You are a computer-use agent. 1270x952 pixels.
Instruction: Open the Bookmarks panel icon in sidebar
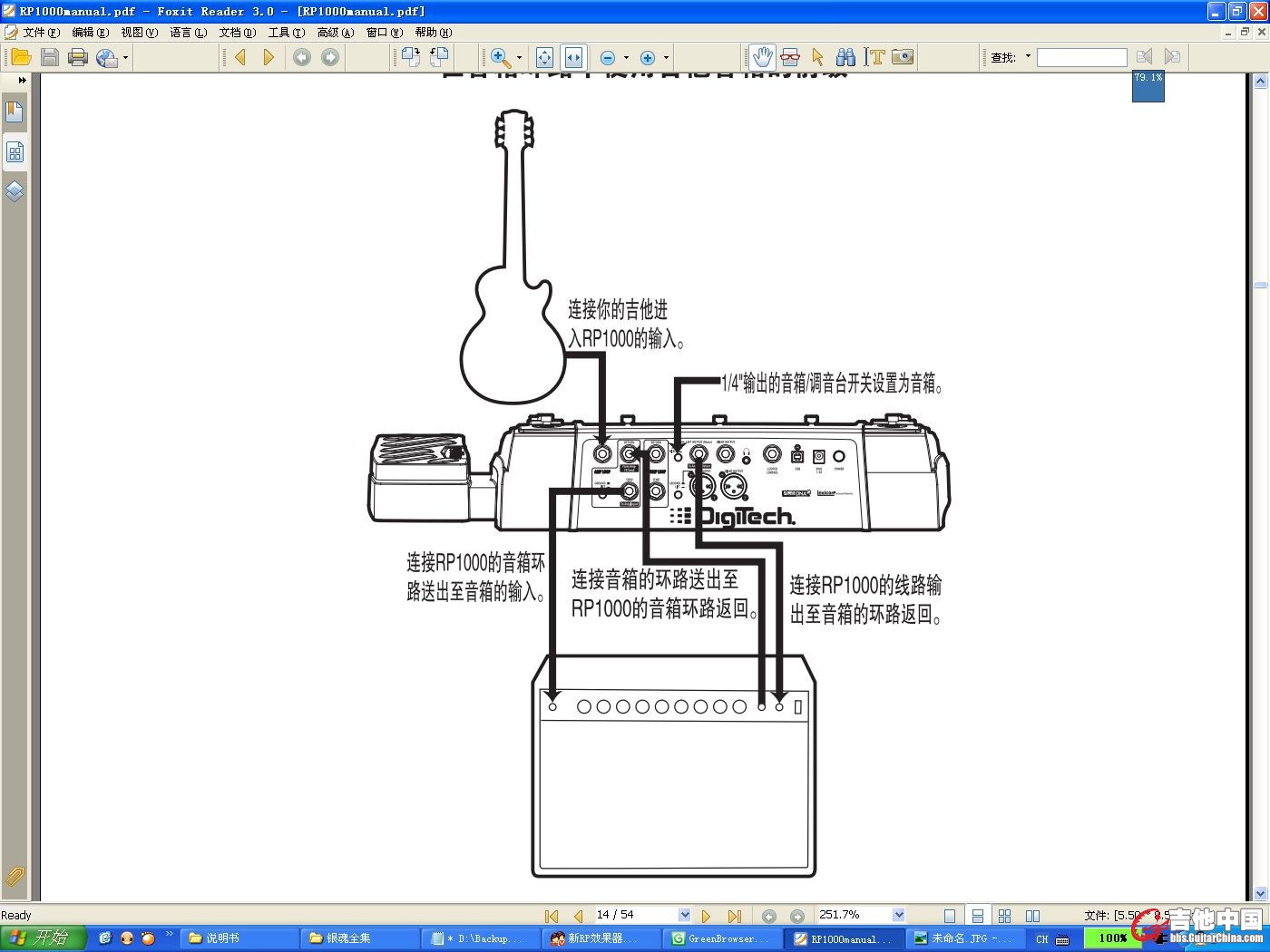coord(15,112)
